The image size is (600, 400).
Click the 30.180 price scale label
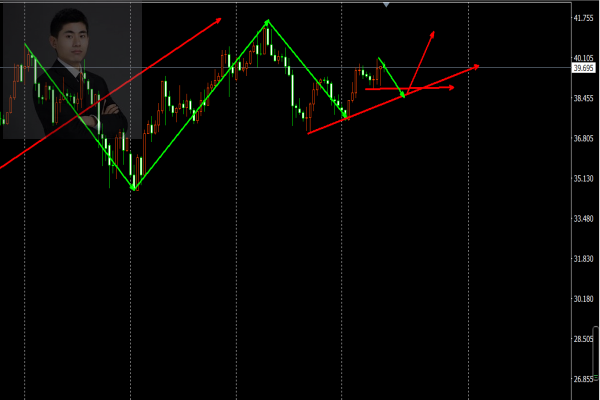(583, 299)
